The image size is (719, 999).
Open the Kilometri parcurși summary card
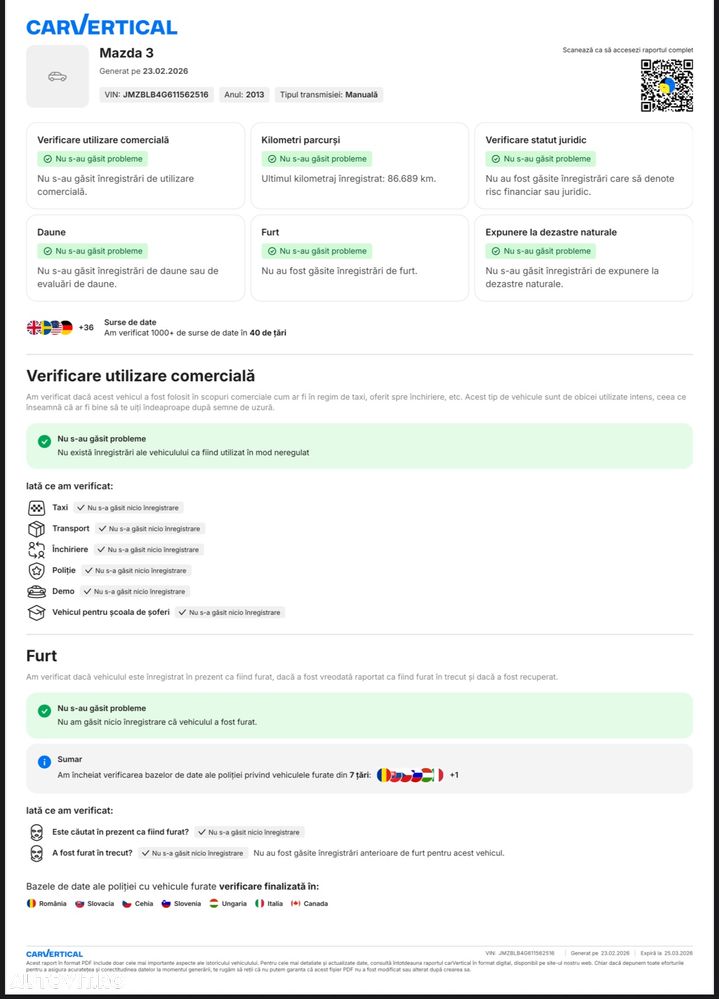pos(359,166)
